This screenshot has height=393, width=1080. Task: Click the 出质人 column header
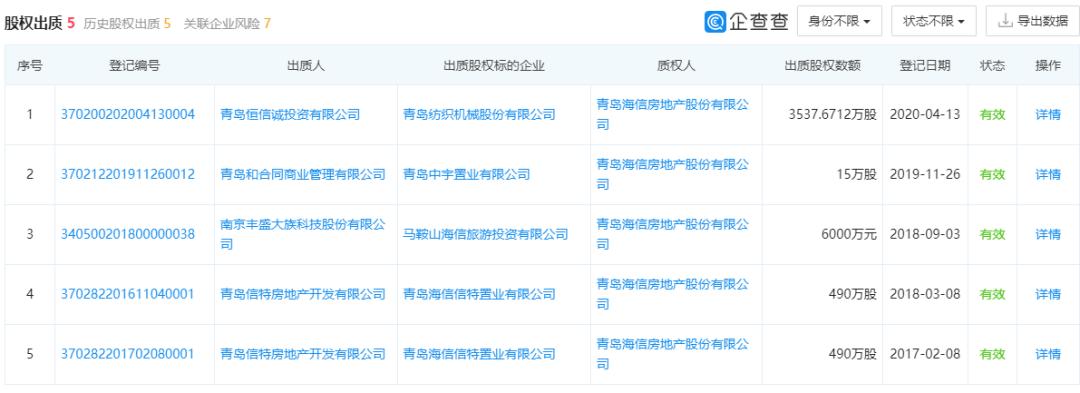click(306, 66)
